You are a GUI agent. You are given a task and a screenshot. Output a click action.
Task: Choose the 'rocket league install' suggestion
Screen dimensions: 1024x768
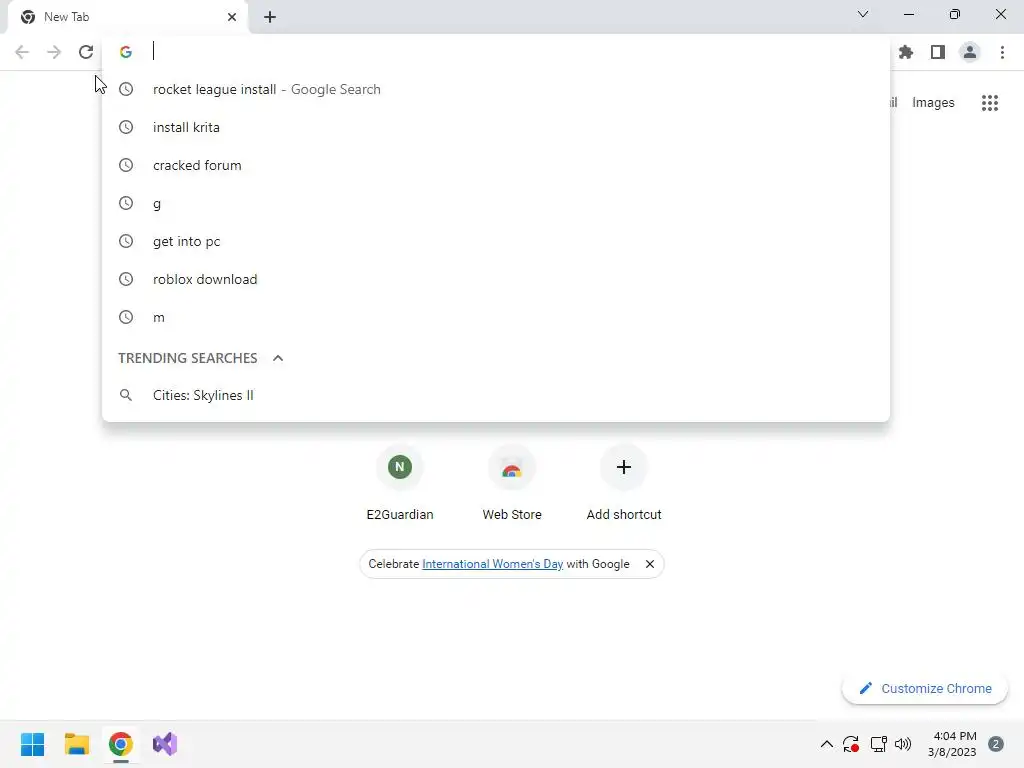point(496,89)
